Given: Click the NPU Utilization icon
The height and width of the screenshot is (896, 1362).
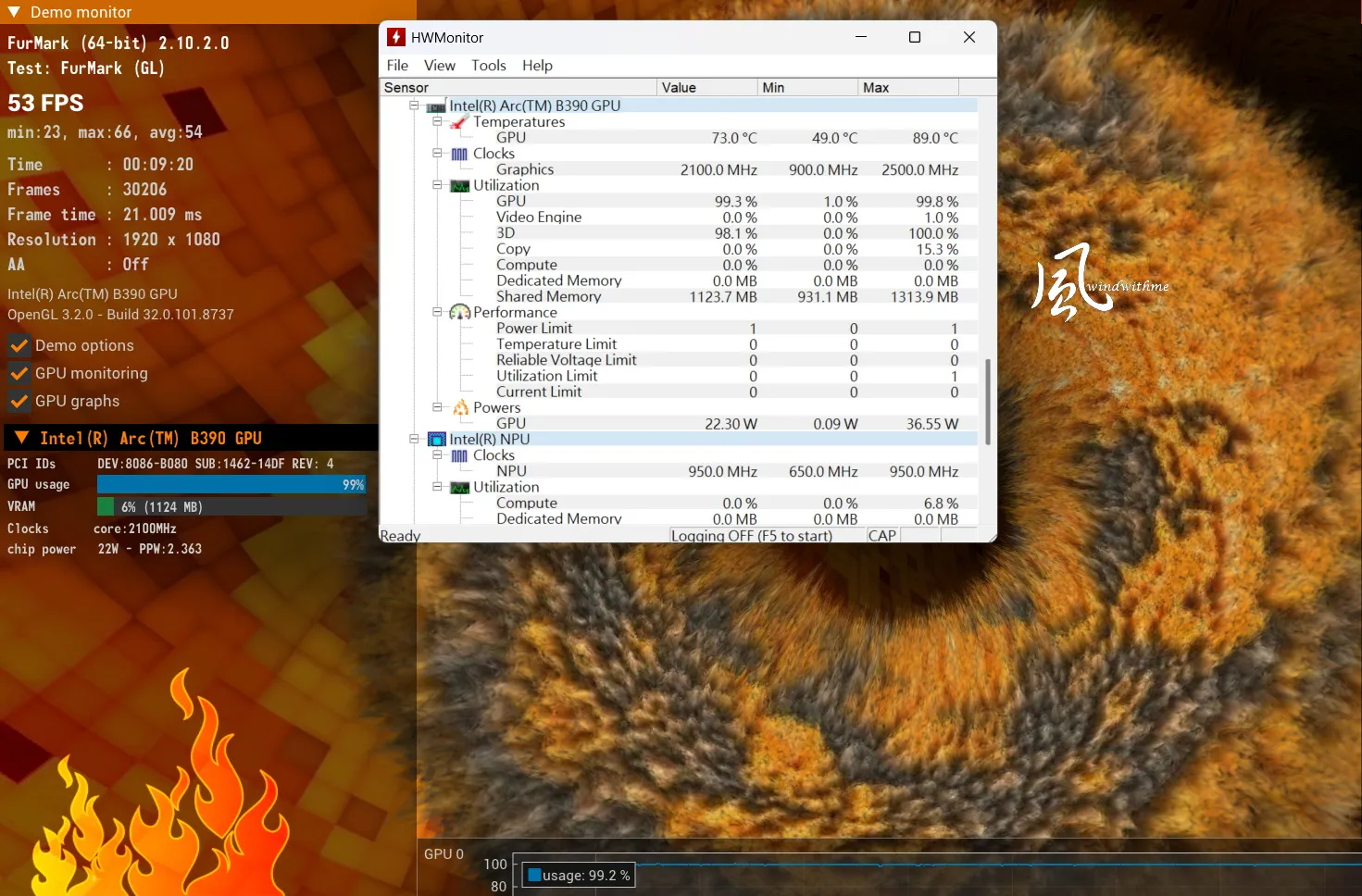Looking at the screenshot, I should click(459, 487).
